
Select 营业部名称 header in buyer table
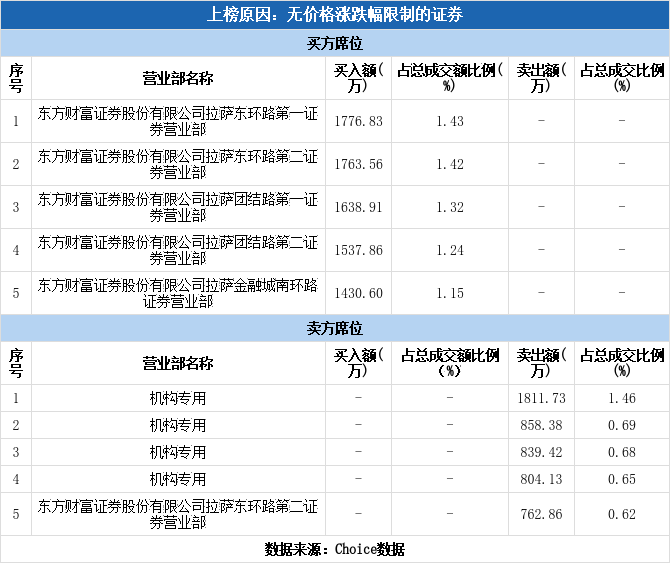point(178,78)
